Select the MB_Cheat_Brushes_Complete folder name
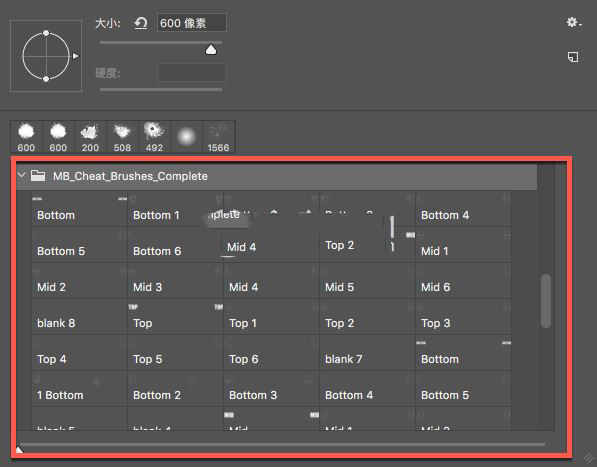This screenshot has width=597, height=467. click(x=130, y=176)
